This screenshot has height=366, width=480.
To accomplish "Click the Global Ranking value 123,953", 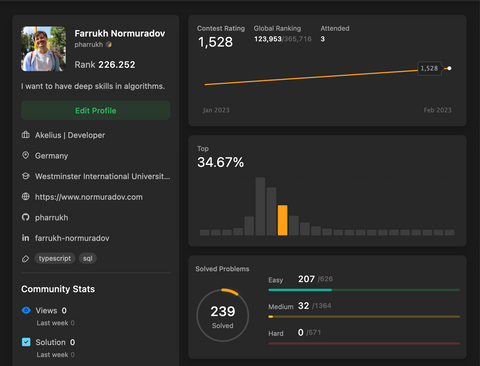I will (268, 39).
